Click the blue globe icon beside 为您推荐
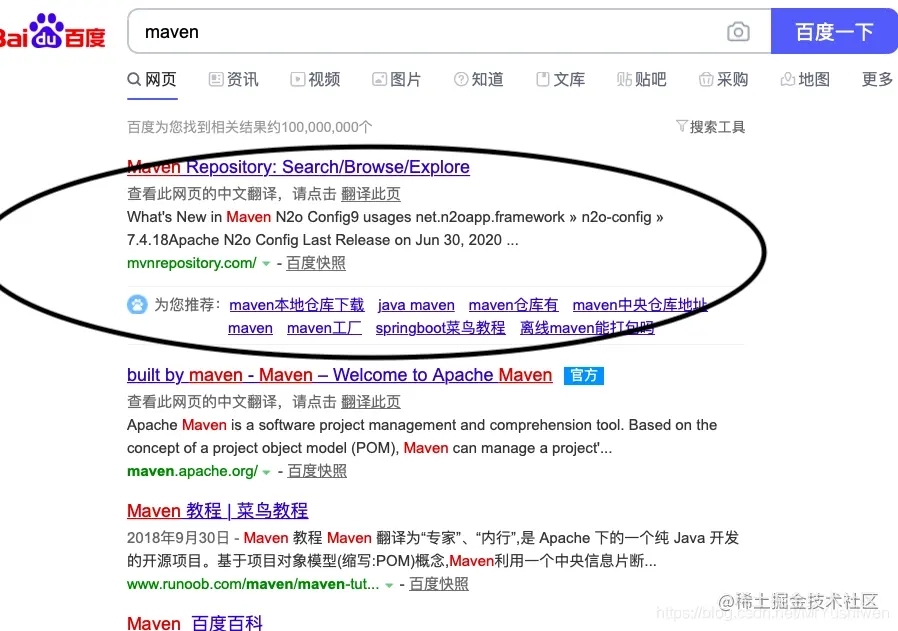Image resolution: width=898 pixels, height=631 pixels. point(138,305)
